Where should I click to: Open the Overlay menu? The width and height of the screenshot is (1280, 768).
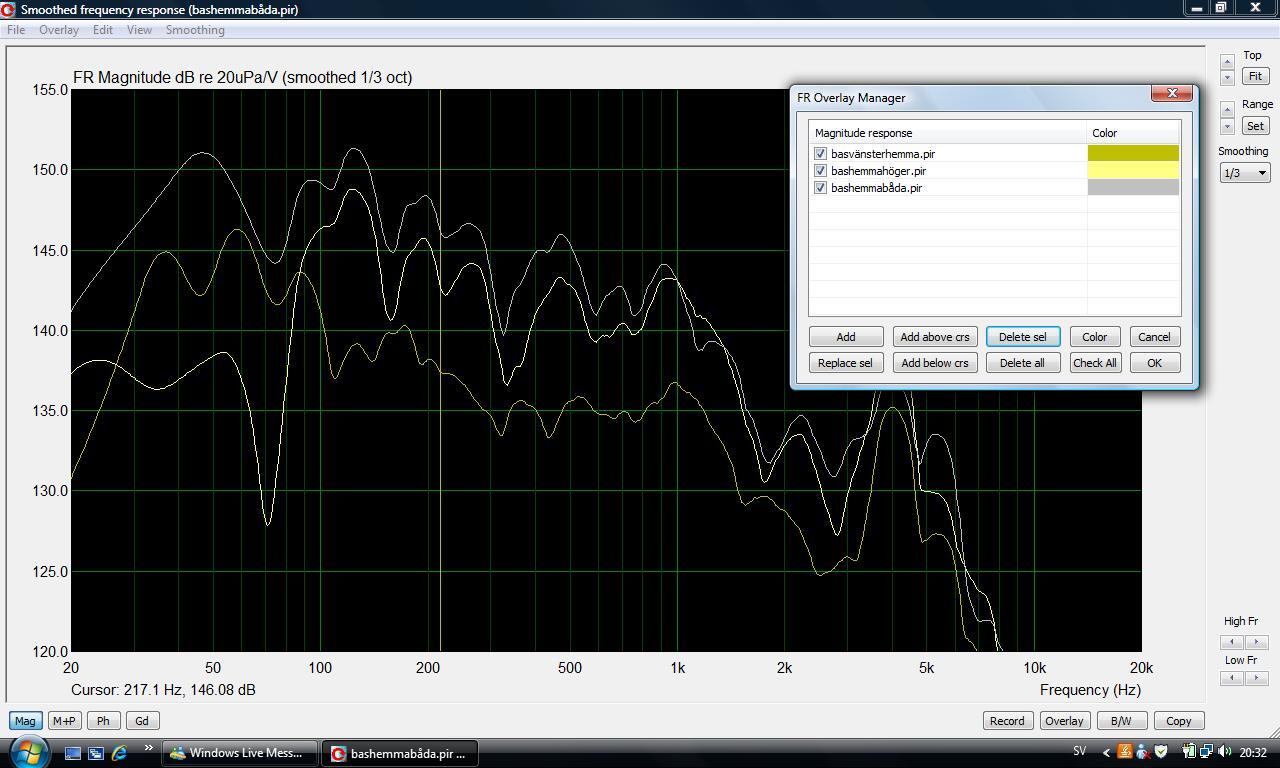(x=59, y=30)
